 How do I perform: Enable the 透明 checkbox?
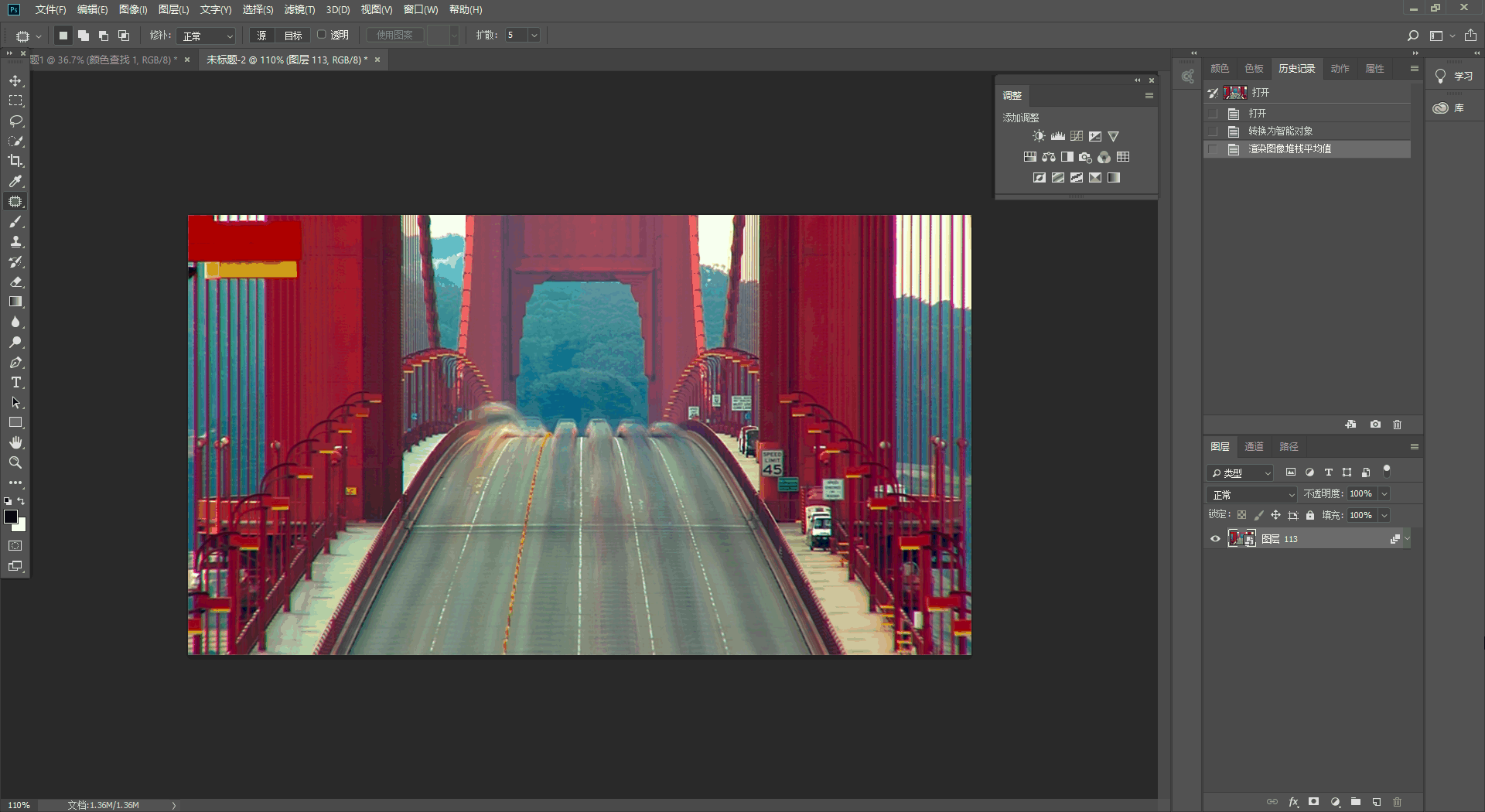(x=322, y=35)
